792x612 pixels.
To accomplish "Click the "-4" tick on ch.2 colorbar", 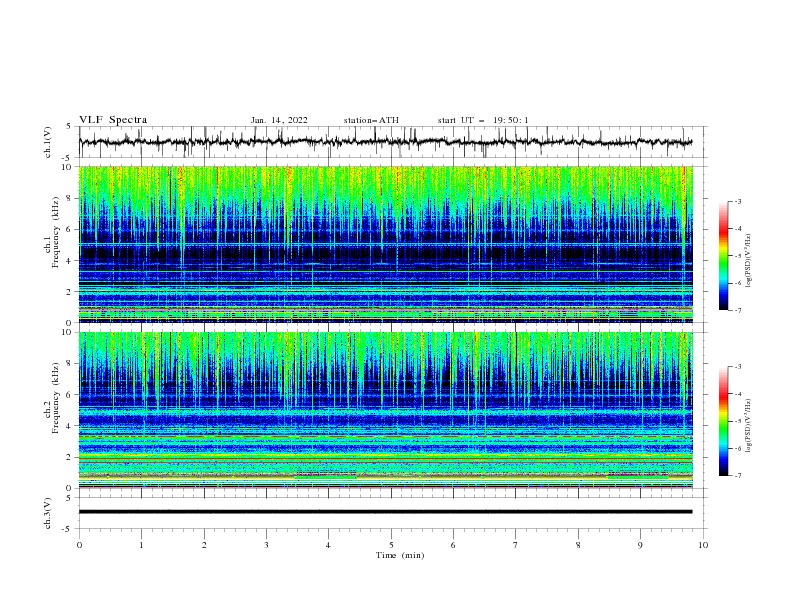I will coord(737,394).
